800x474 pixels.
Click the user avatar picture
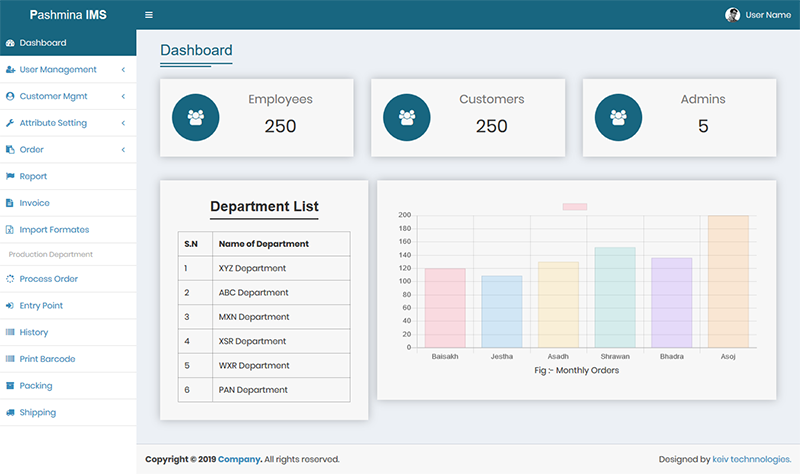tap(732, 15)
